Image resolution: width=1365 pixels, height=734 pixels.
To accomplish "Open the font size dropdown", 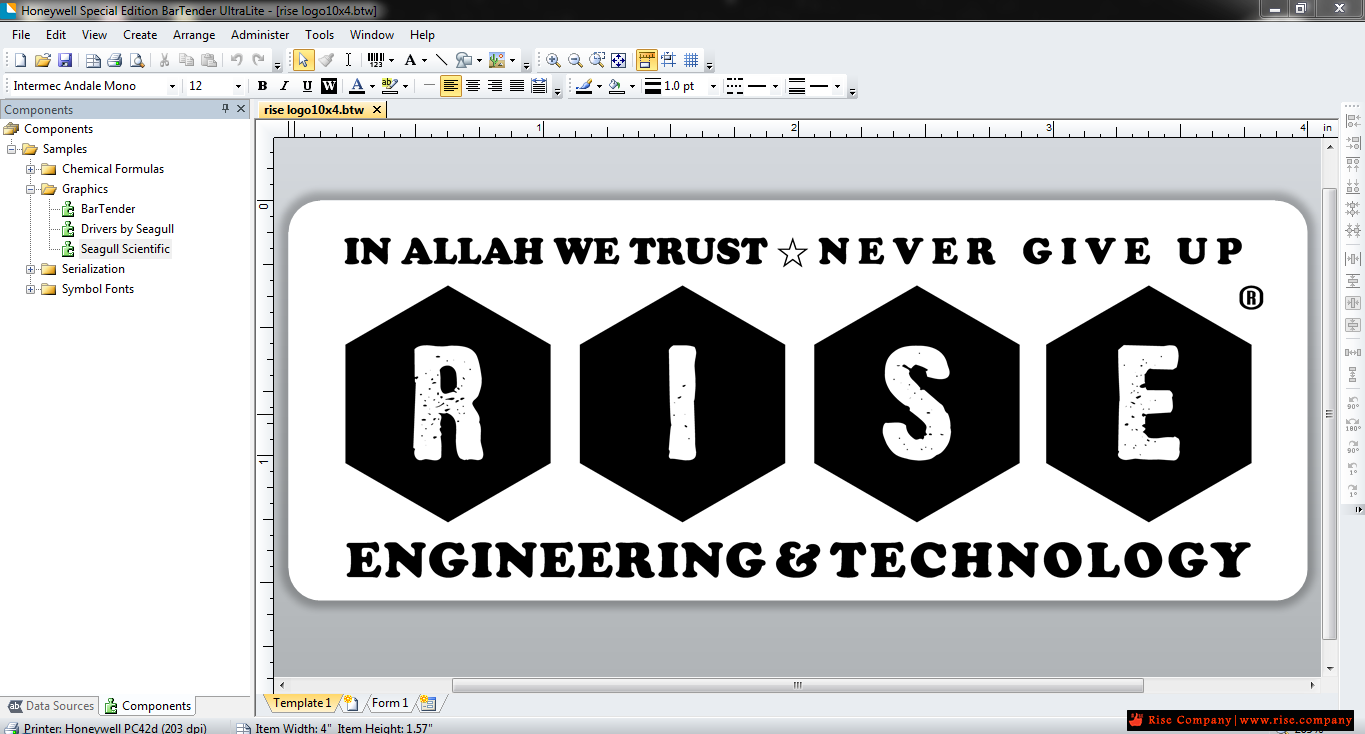I will click(x=238, y=86).
